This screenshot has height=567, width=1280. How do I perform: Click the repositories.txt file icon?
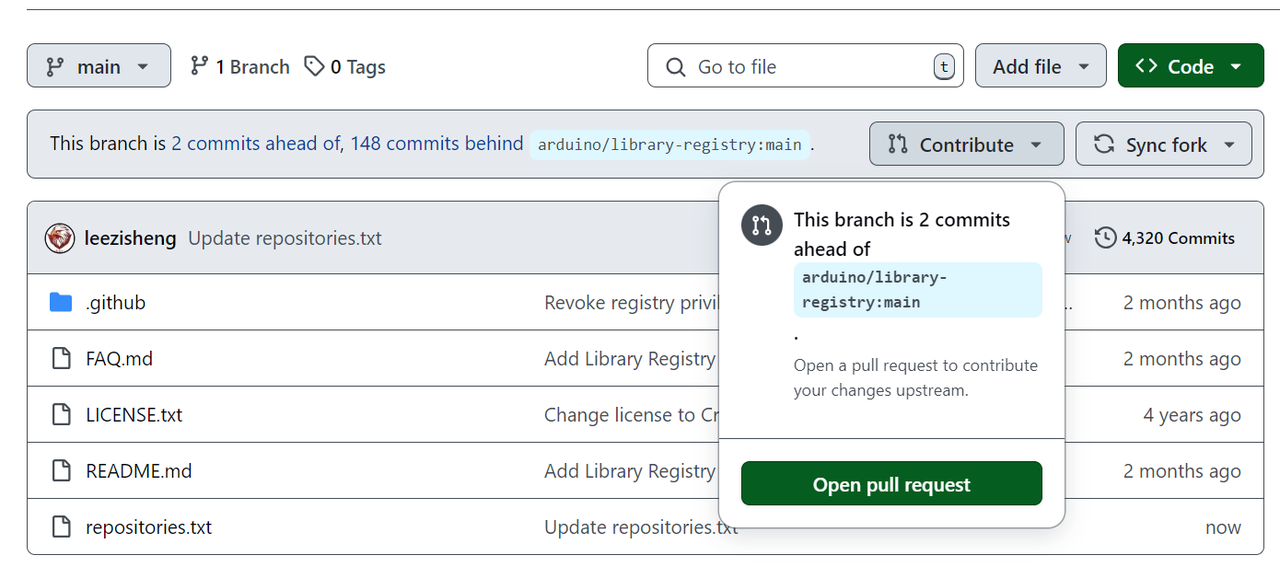click(x=61, y=526)
